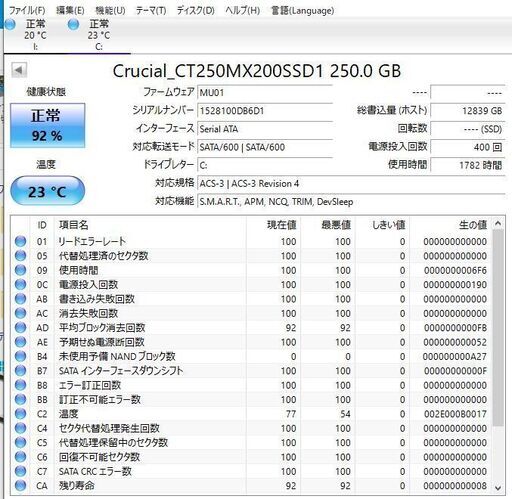Click status icon for B4 未使用予備 NAND row

pyautogui.click(x=20, y=356)
